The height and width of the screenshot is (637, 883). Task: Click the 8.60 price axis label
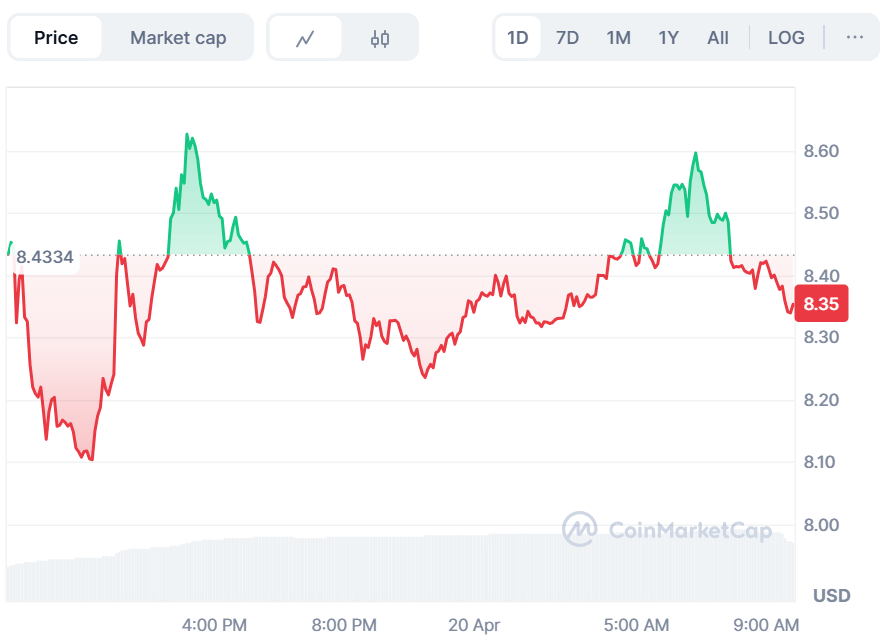click(821, 151)
